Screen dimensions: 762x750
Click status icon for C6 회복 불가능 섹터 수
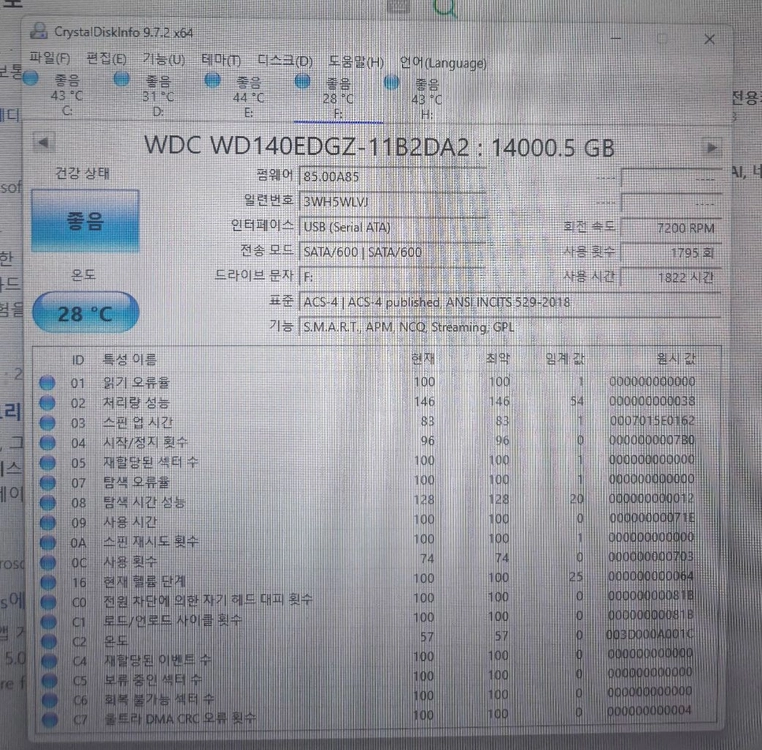pyautogui.click(x=50, y=700)
